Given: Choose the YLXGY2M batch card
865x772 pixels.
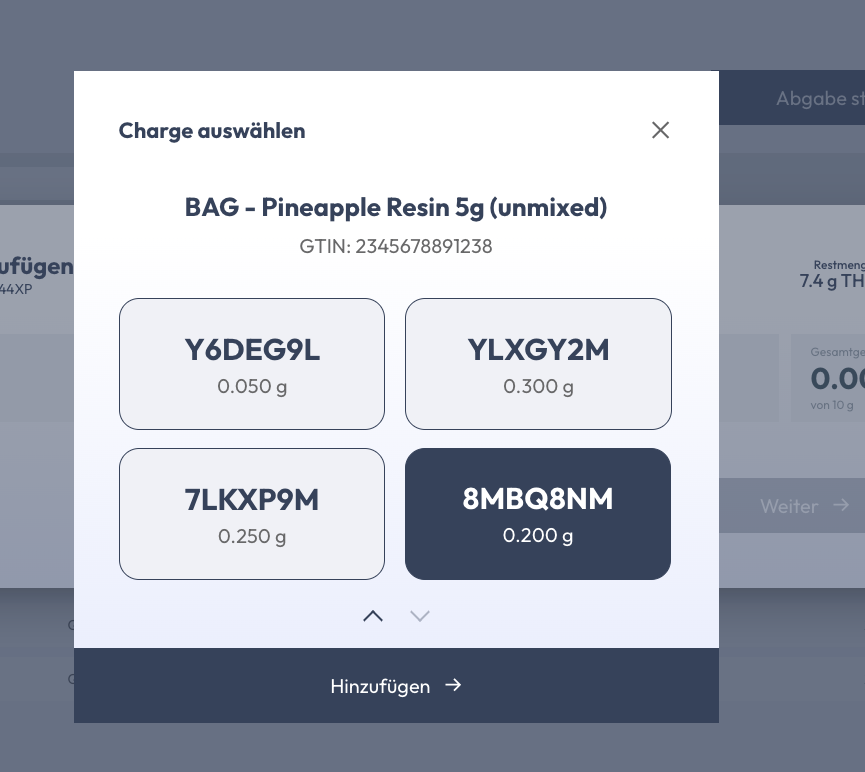Looking at the screenshot, I should pyautogui.click(x=538, y=364).
